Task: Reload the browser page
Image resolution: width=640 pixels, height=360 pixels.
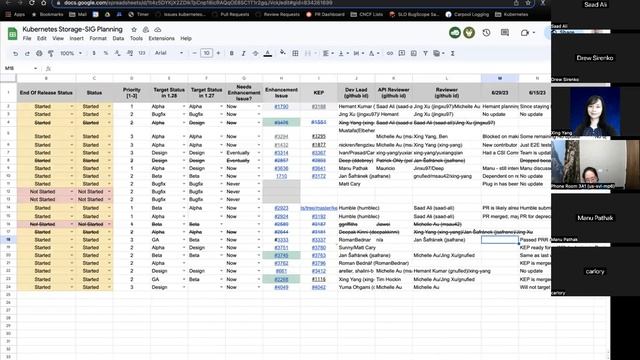Action: tap(32, 2)
